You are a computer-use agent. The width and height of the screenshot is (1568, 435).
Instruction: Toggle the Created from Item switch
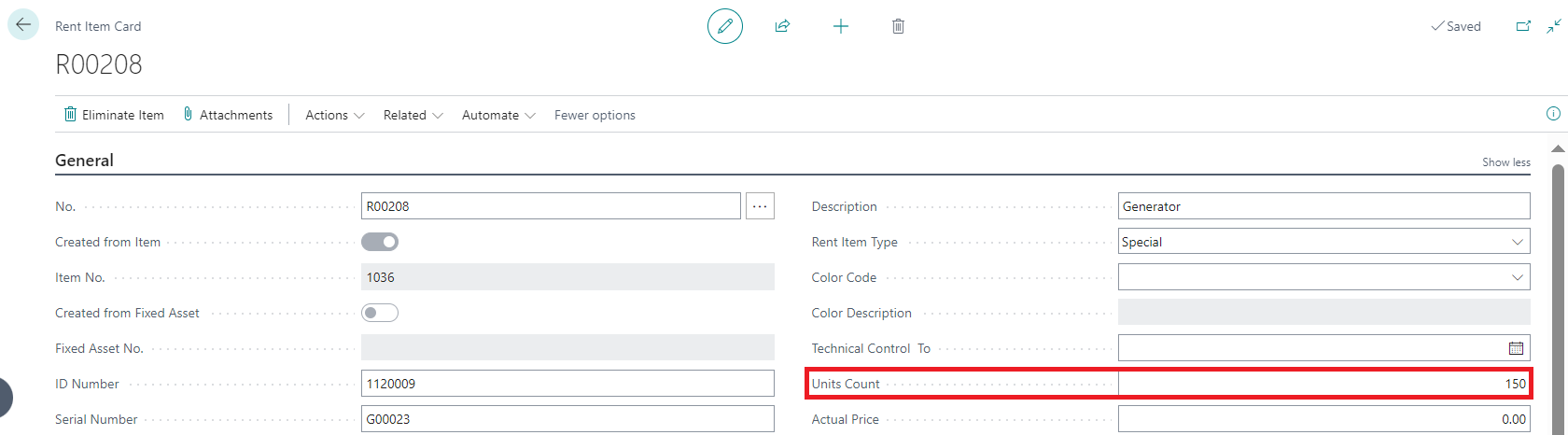click(x=380, y=242)
